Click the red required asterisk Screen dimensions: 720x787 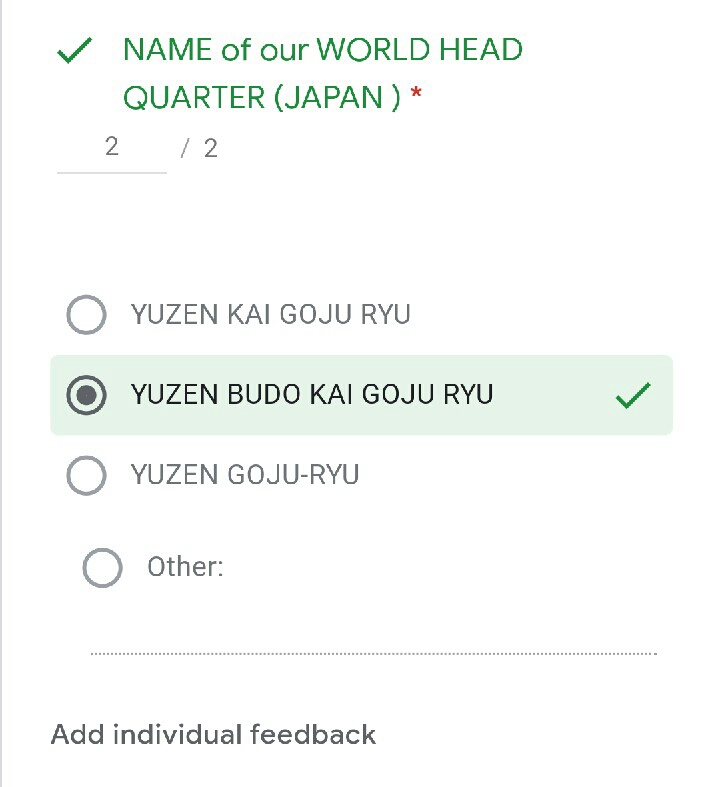[x=416, y=96]
